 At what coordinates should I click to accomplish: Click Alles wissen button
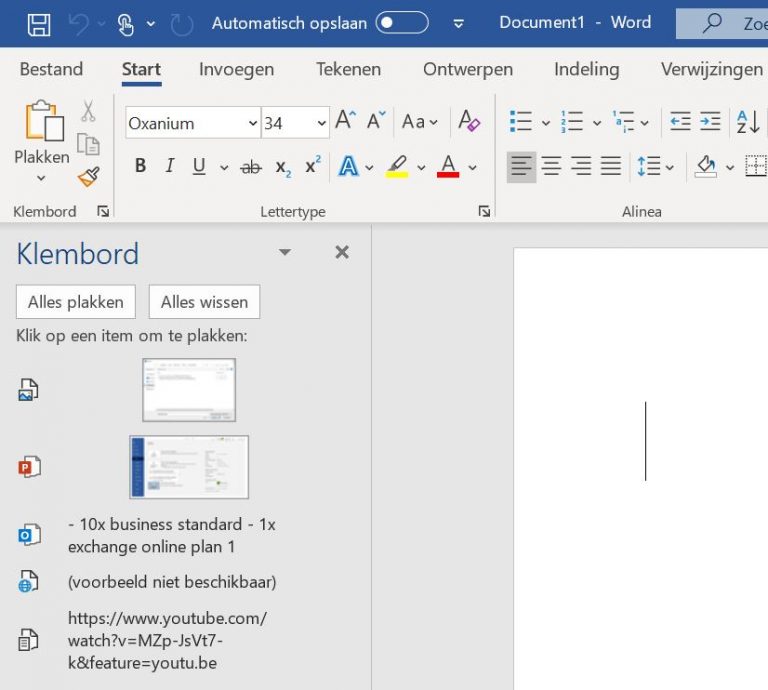coord(204,302)
